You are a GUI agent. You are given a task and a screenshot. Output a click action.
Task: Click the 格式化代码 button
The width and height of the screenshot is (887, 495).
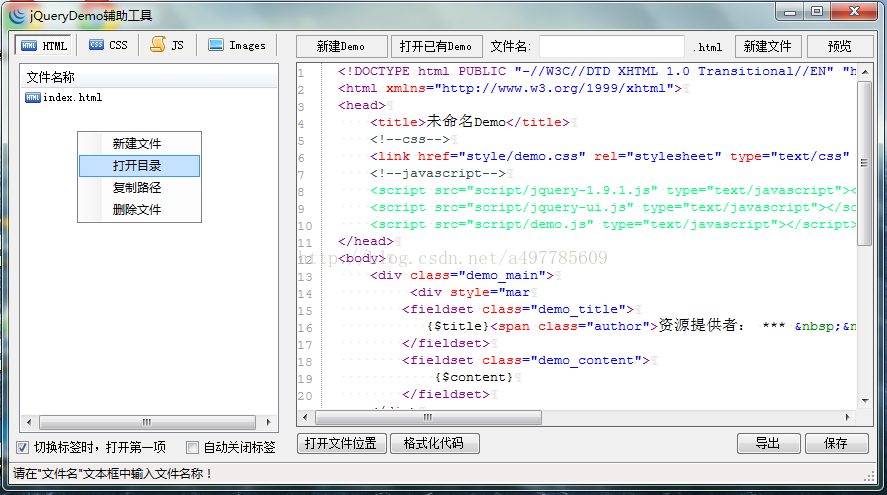pyautogui.click(x=434, y=444)
